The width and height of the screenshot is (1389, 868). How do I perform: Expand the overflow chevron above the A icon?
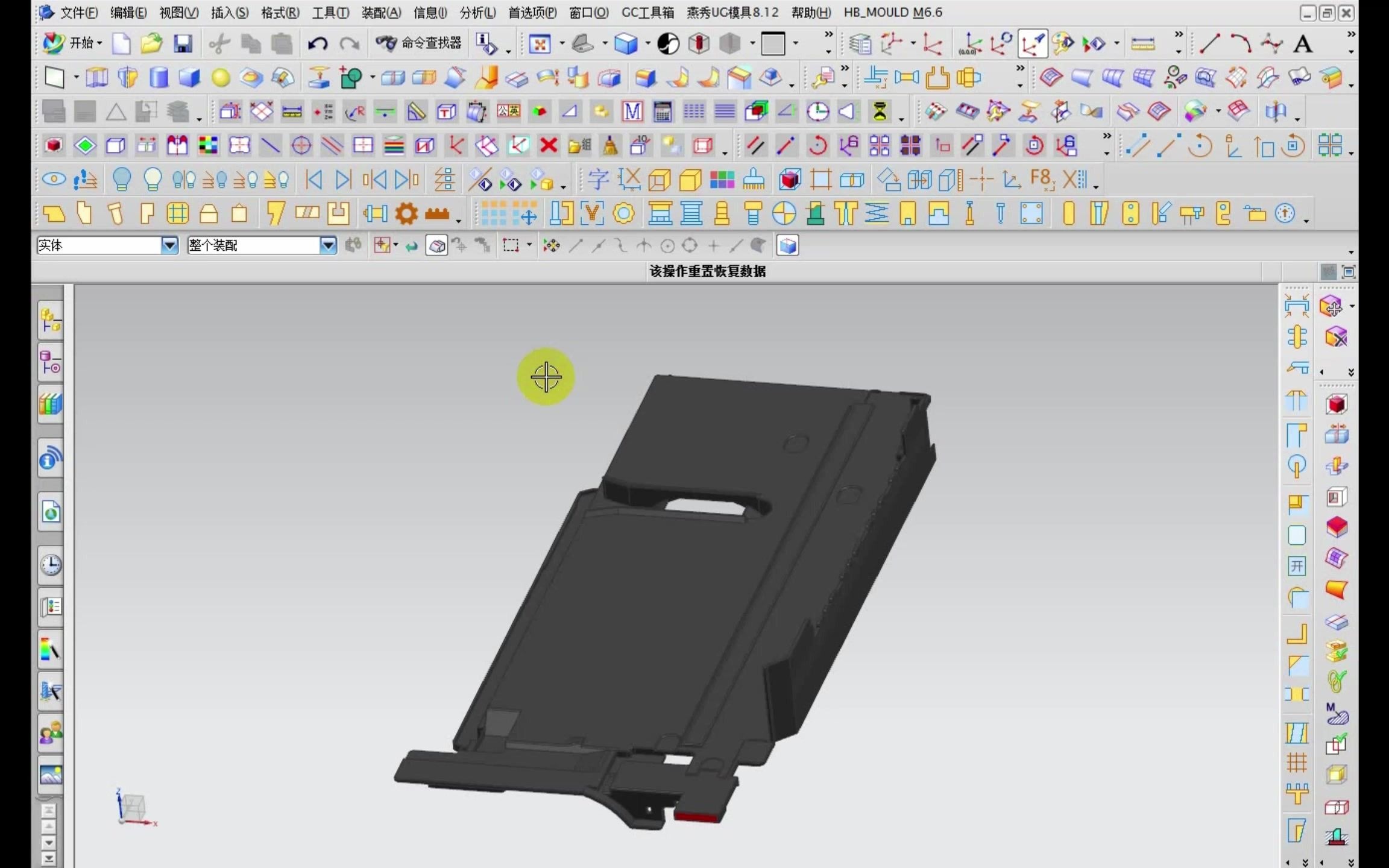click(x=1351, y=34)
